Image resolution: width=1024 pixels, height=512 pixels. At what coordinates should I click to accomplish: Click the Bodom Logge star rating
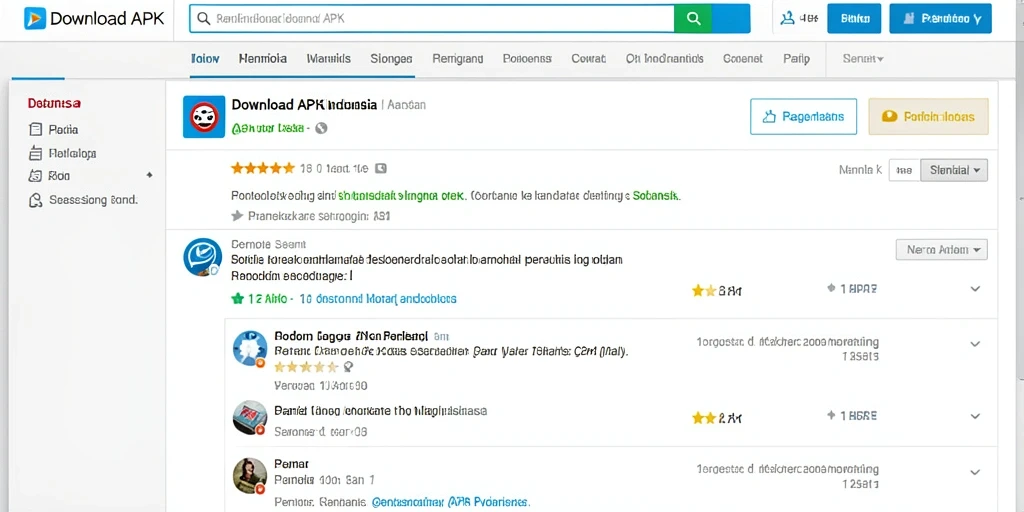click(306, 366)
